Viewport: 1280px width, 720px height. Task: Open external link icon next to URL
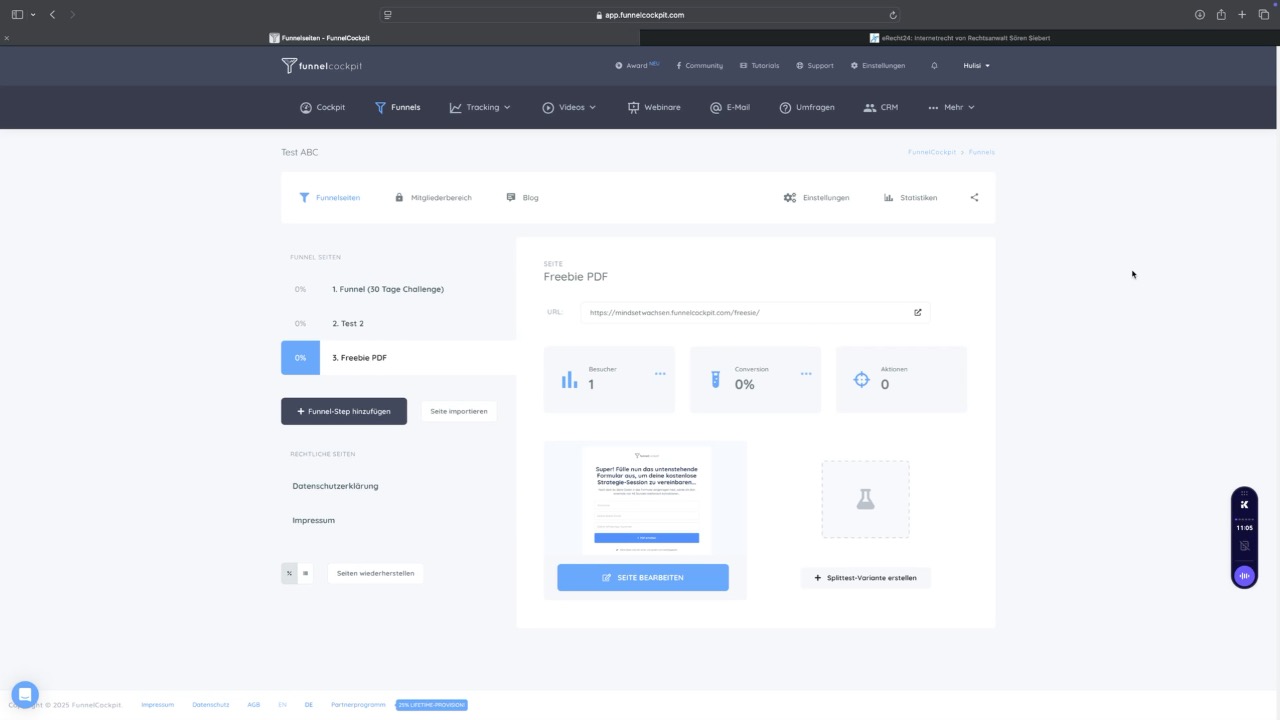[x=918, y=313]
